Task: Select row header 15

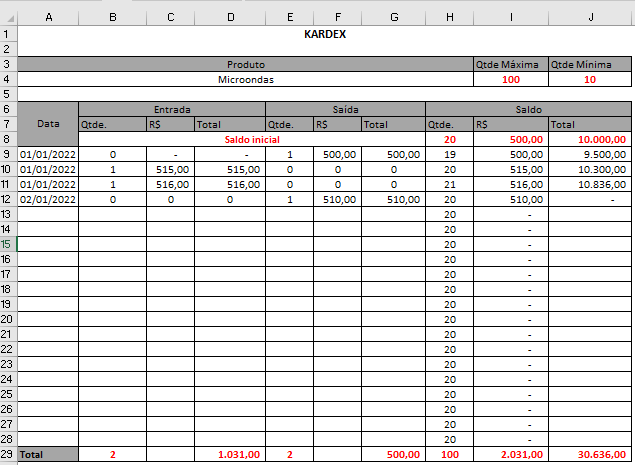Action: click(8, 244)
